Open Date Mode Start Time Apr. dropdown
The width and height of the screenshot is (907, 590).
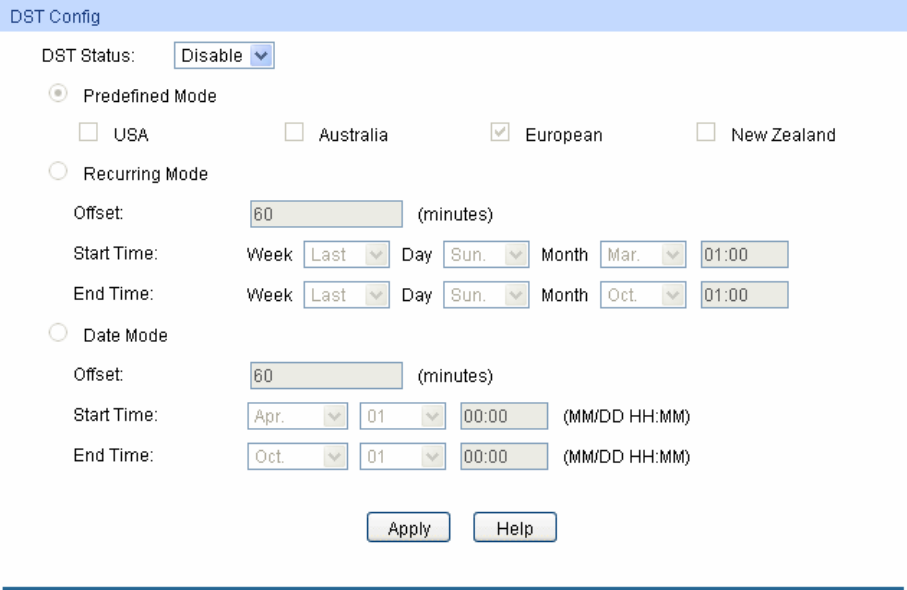[x=296, y=416]
